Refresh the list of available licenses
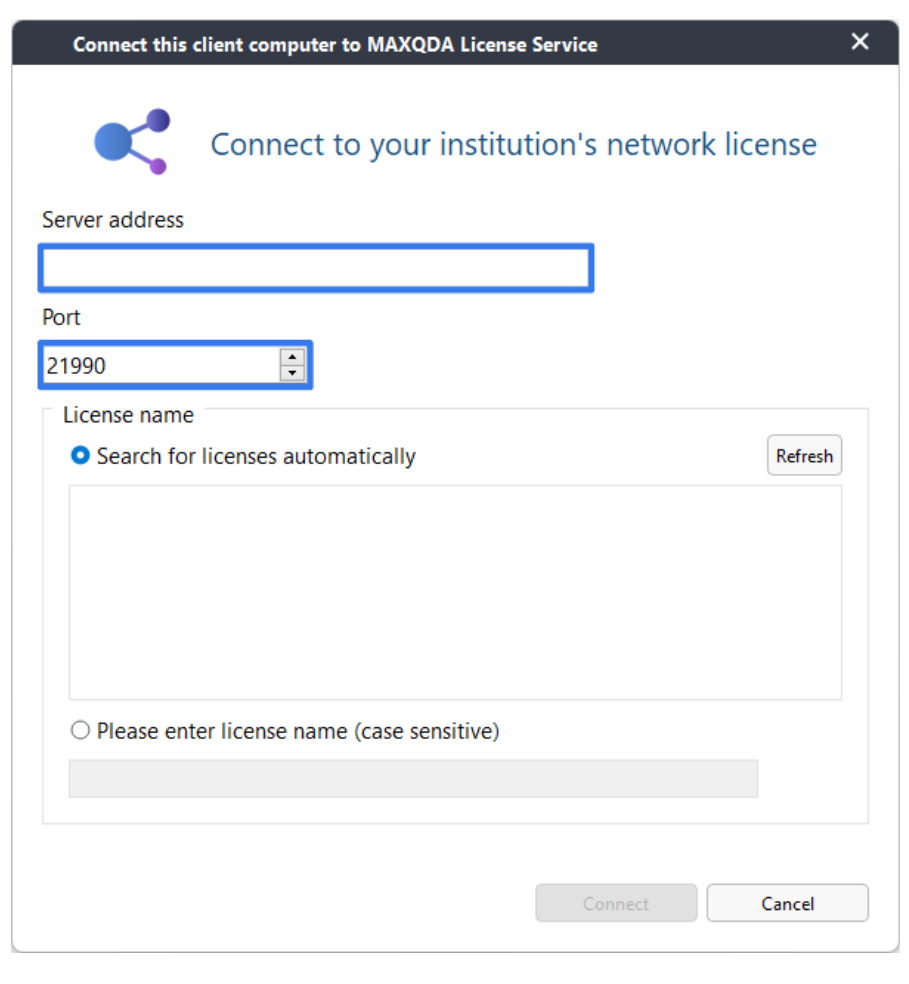 804,456
